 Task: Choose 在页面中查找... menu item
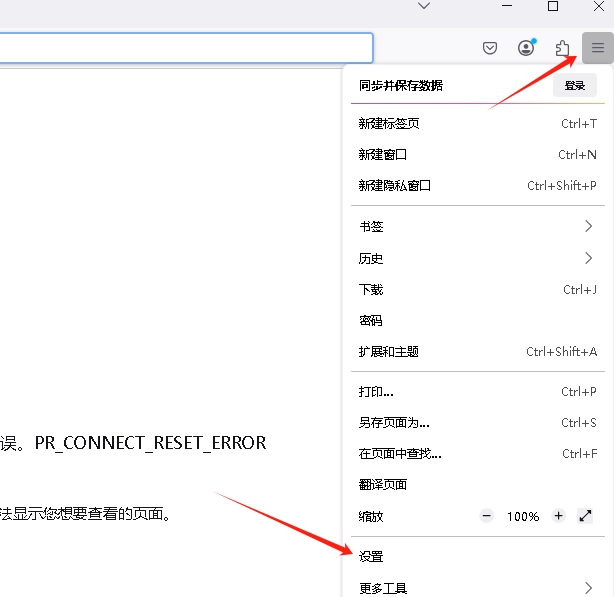point(478,454)
